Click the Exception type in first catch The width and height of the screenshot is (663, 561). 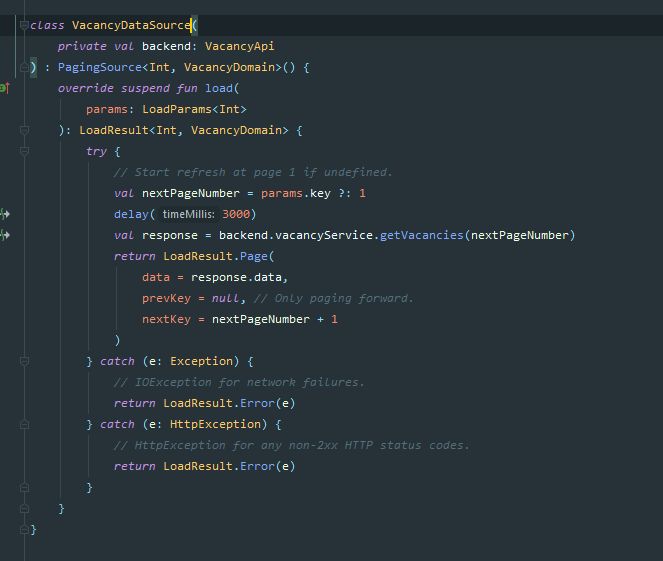click(x=201, y=361)
